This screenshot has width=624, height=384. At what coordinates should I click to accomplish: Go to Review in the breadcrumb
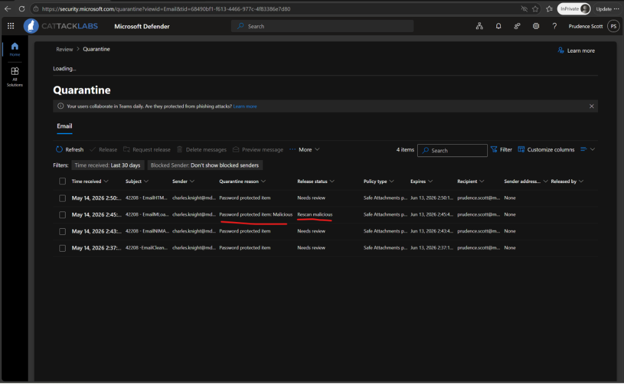tap(64, 49)
